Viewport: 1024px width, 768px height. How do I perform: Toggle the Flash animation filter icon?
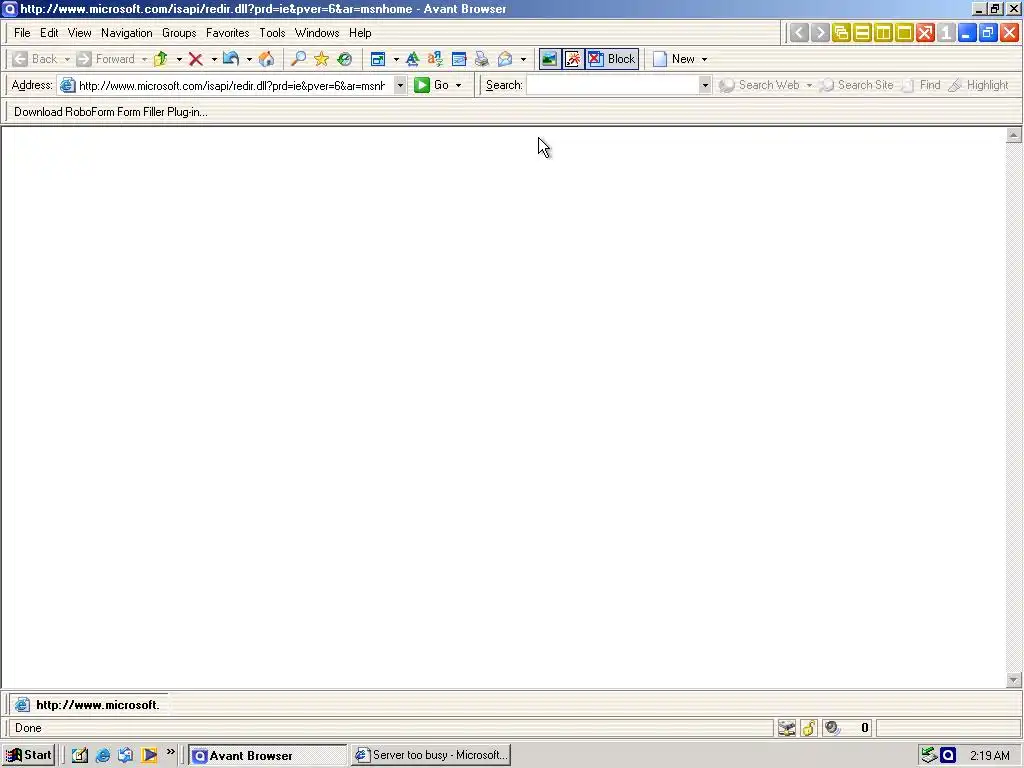(573, 59)
